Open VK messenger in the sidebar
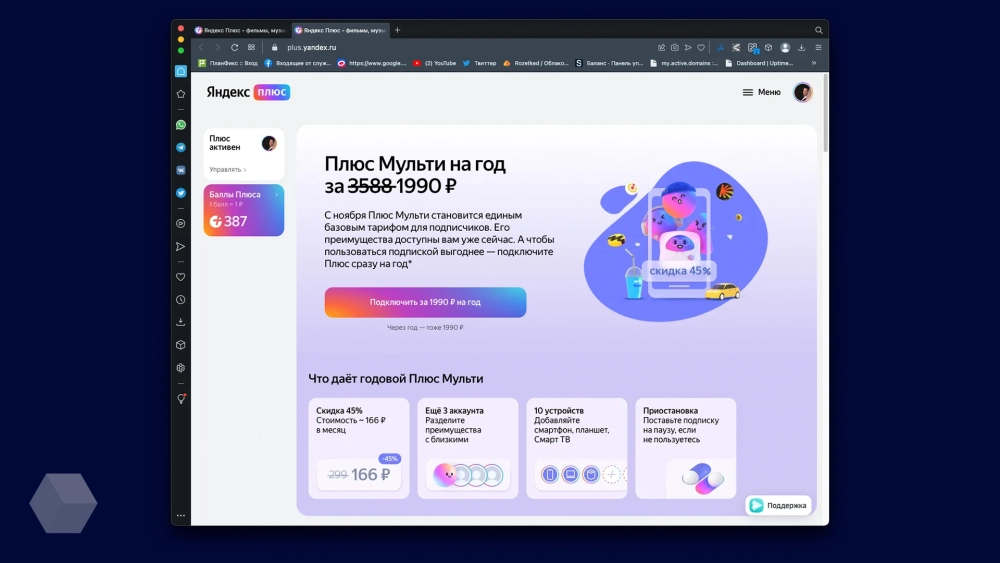This screenshot has width=1000, height=563. pos(181,170)
